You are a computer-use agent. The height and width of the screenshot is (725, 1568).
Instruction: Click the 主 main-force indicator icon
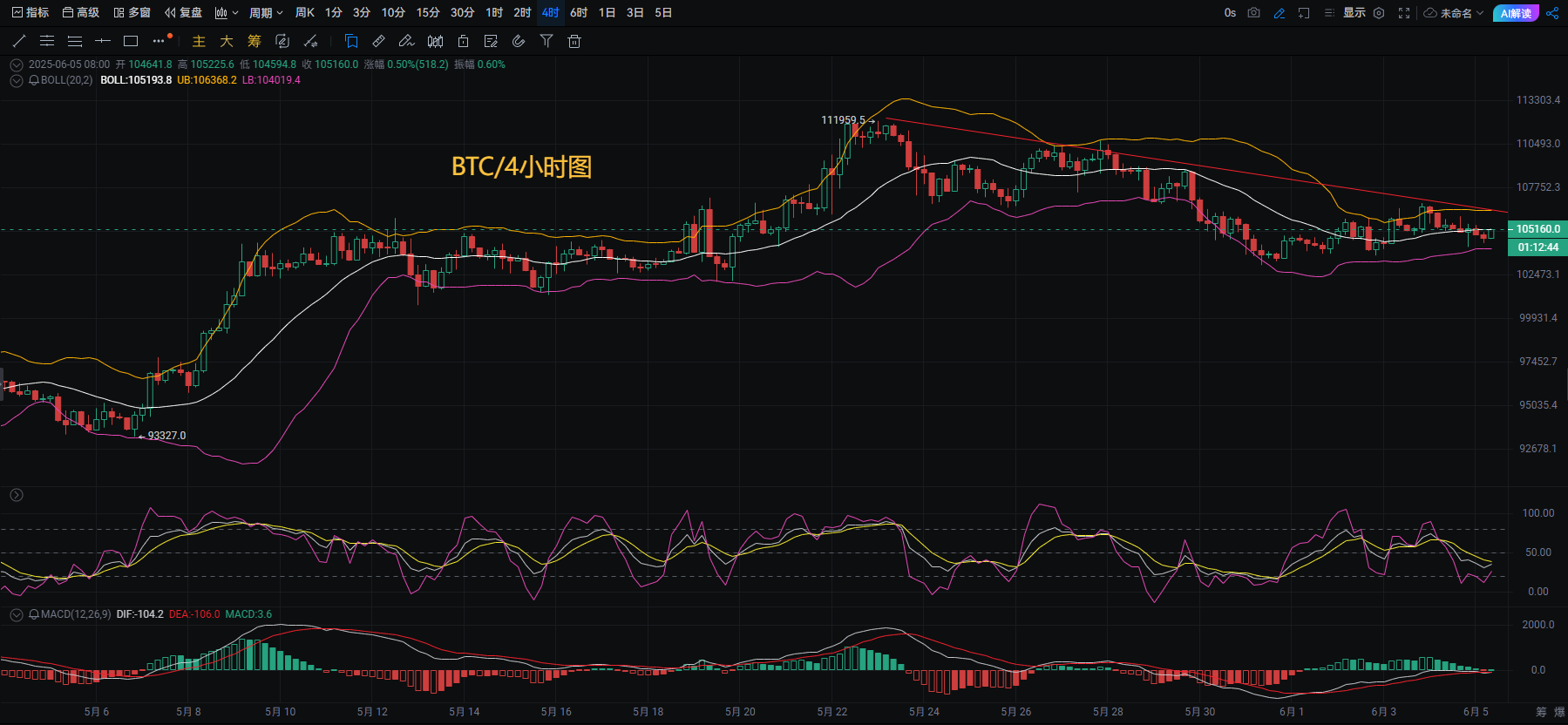pyautogui.click(x=199, y=41)
